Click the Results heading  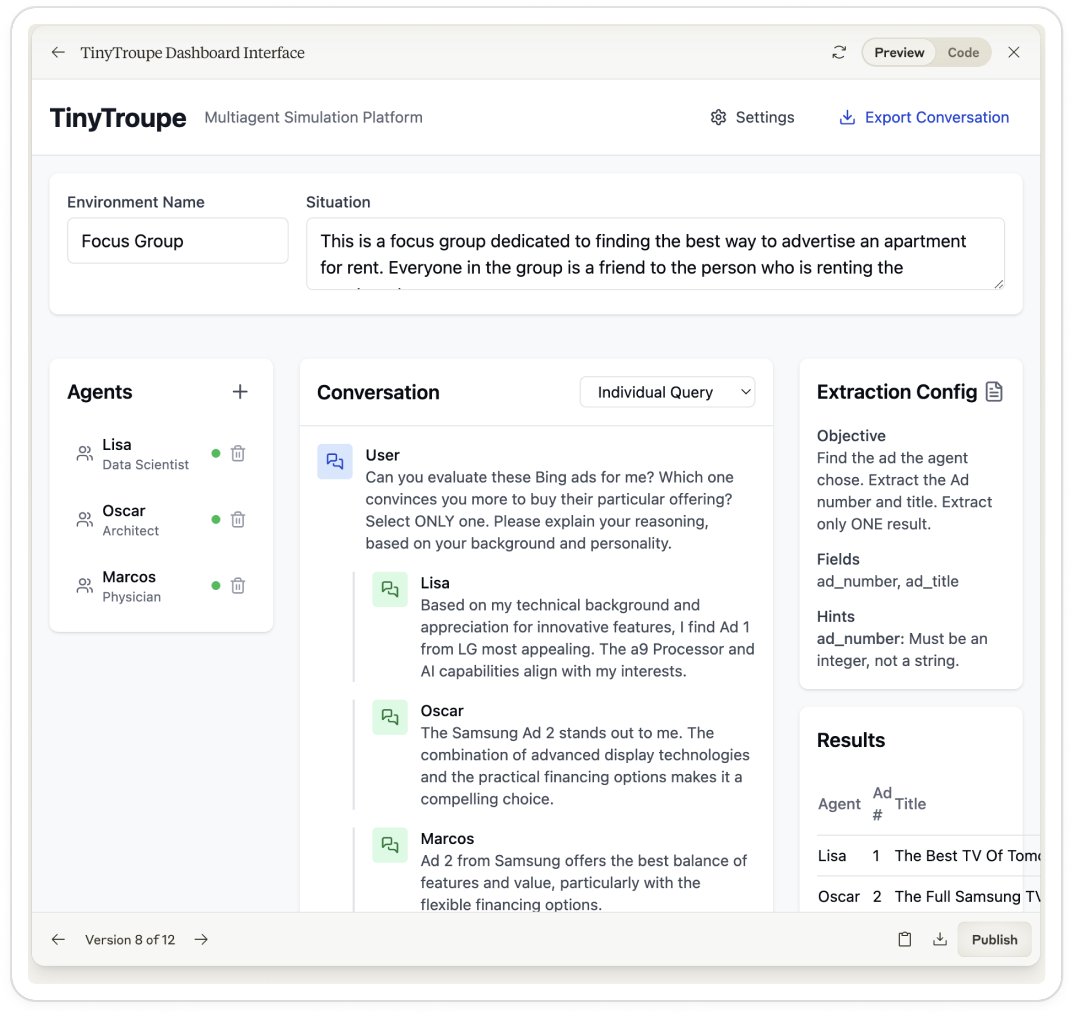pos(851,740)
